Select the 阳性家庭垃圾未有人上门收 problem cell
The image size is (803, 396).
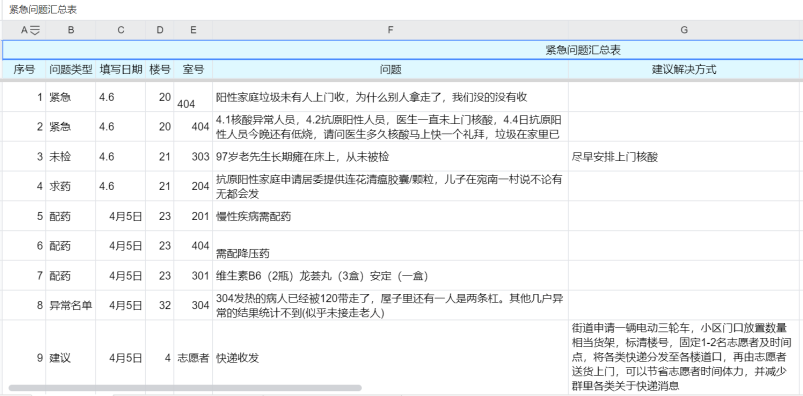pos(390,97)
